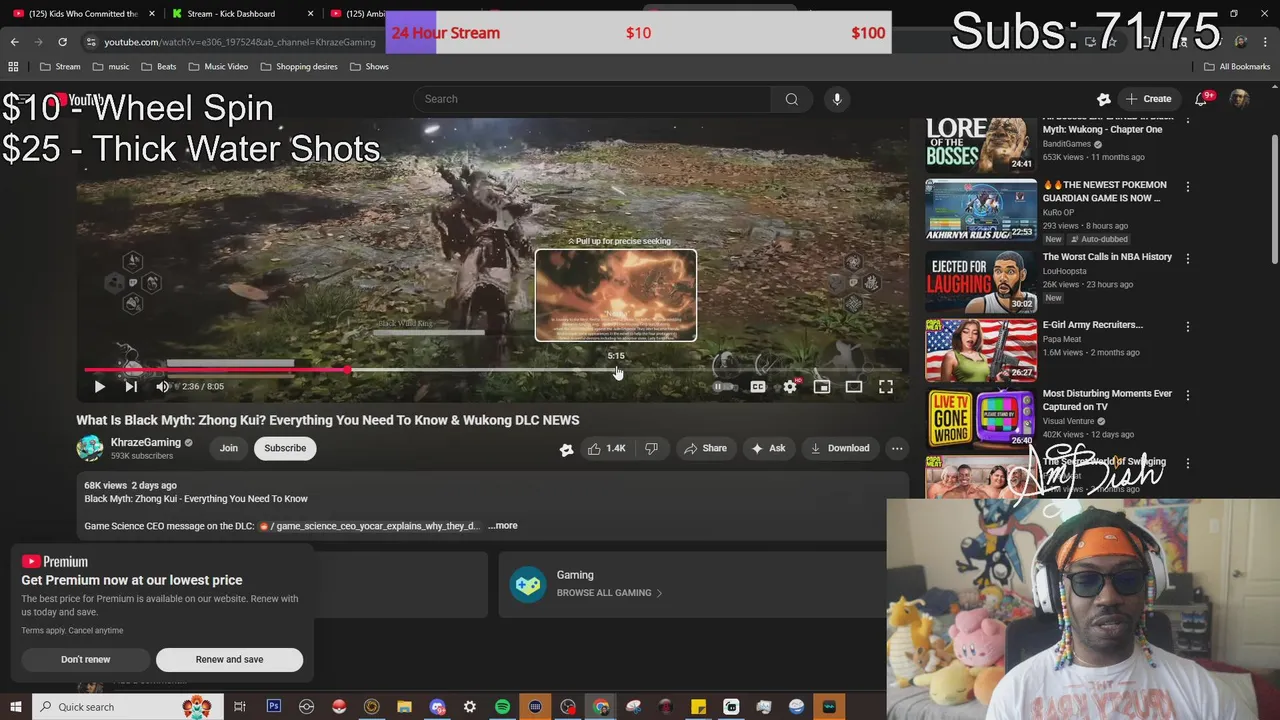1280x720 pixels.
Task: Click the extension icon left of Like
Action: pos(566,449)
